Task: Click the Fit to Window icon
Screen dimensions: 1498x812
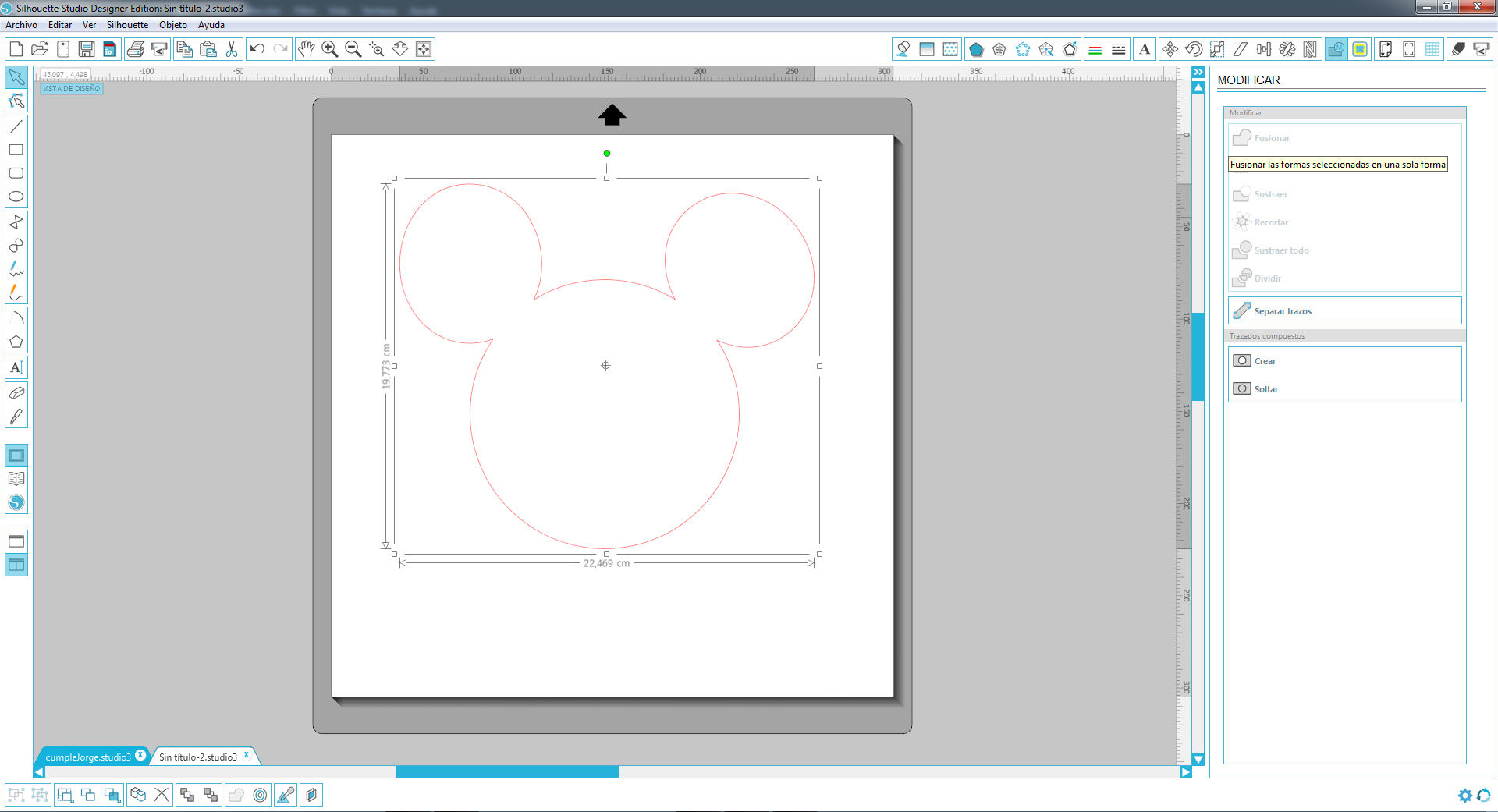Action: coord(424,49)
